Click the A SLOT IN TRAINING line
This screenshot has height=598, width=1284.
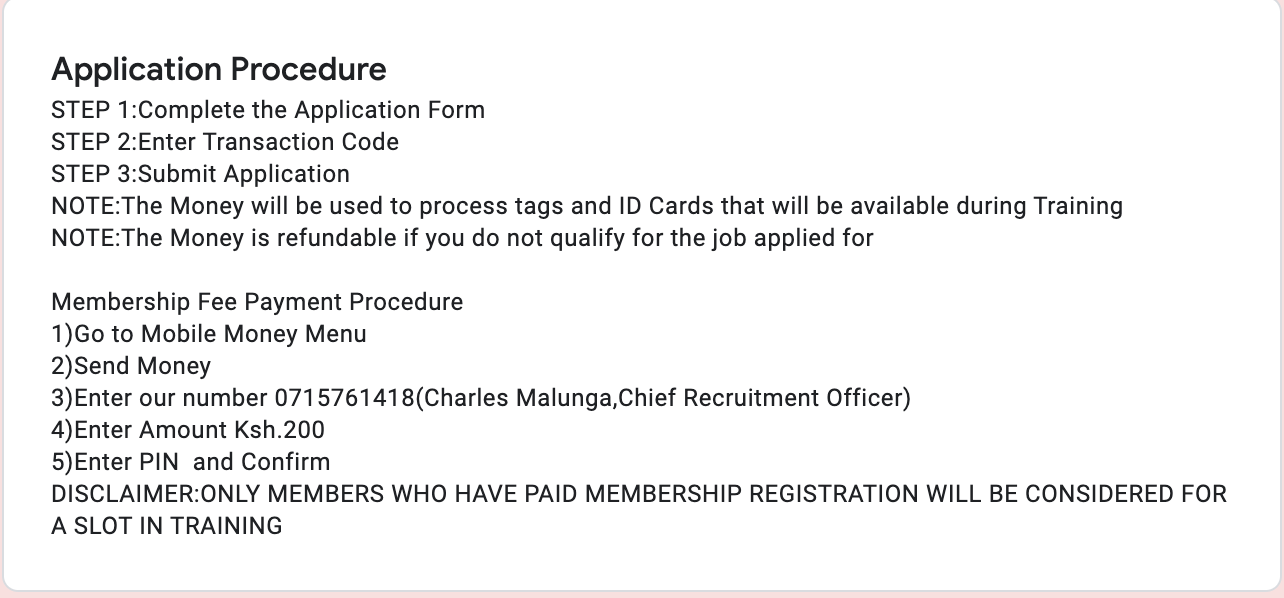pyautogui.click(x=166, y=526)
